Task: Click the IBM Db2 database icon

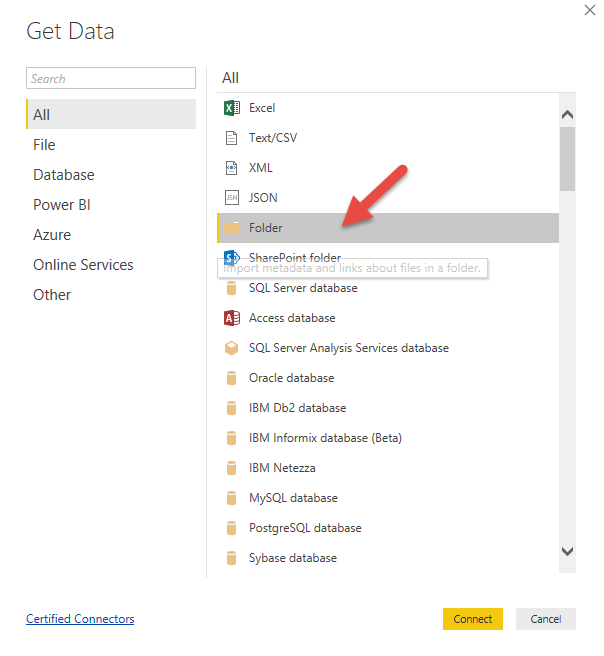Action: coord(231,408)
